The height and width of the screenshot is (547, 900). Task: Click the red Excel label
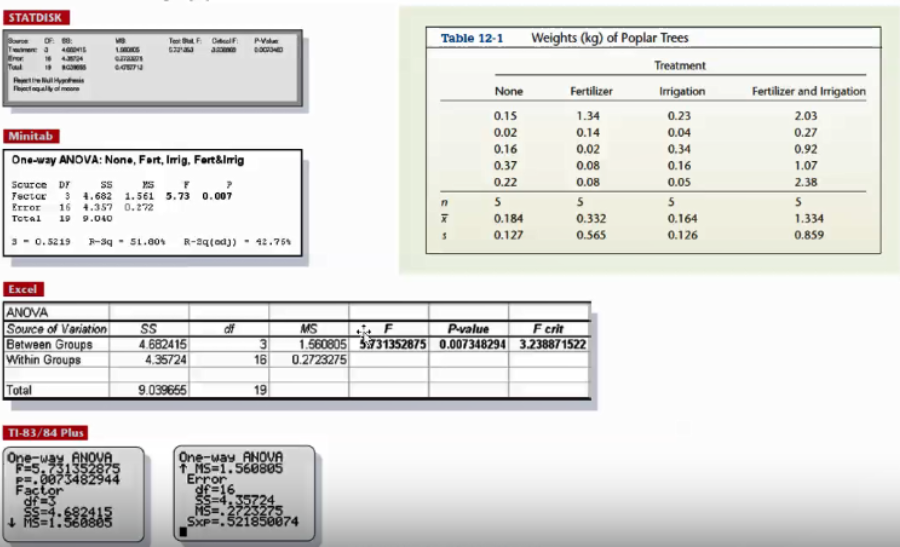tap(24, 289)
